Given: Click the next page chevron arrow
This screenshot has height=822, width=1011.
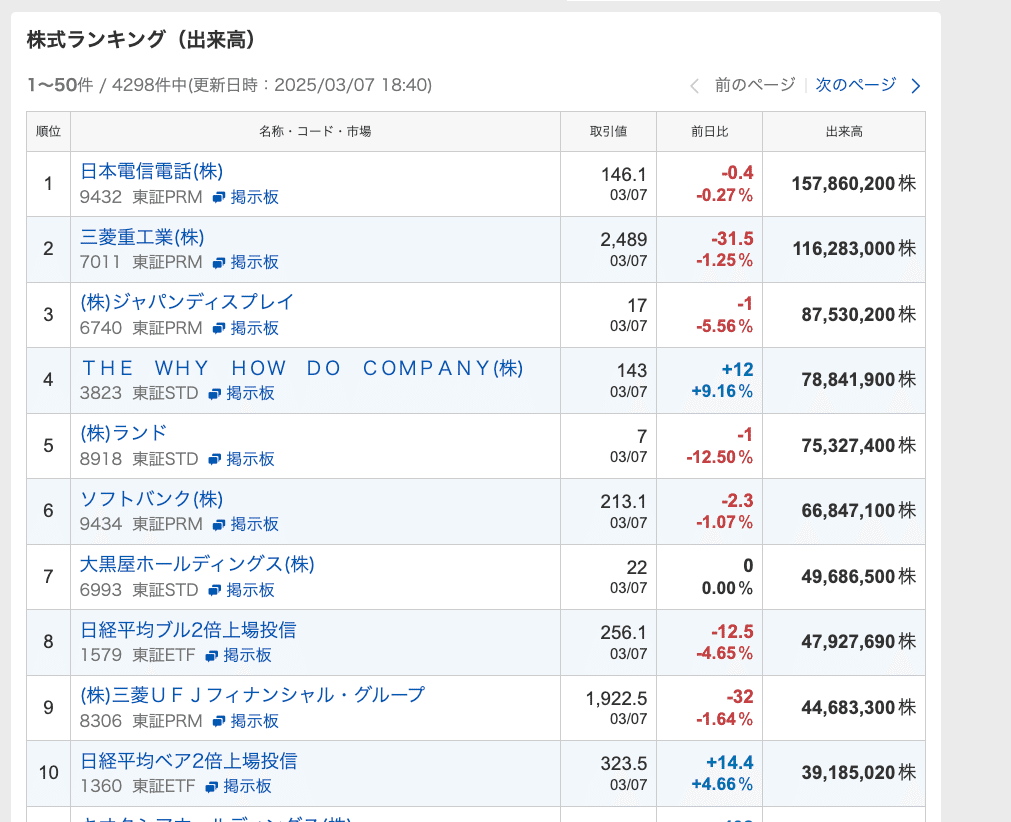Looking at the screenshot, I should 915,86.
